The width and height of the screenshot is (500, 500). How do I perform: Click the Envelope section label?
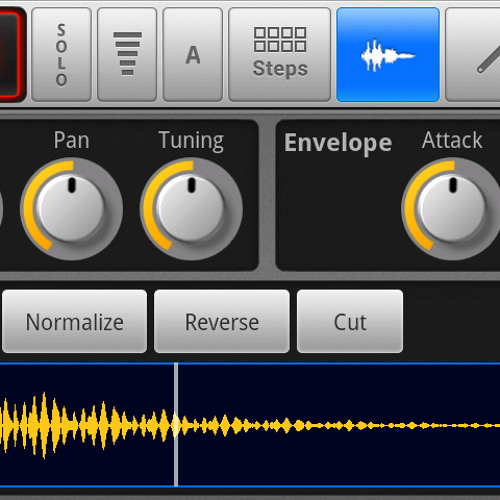[338, 143]
